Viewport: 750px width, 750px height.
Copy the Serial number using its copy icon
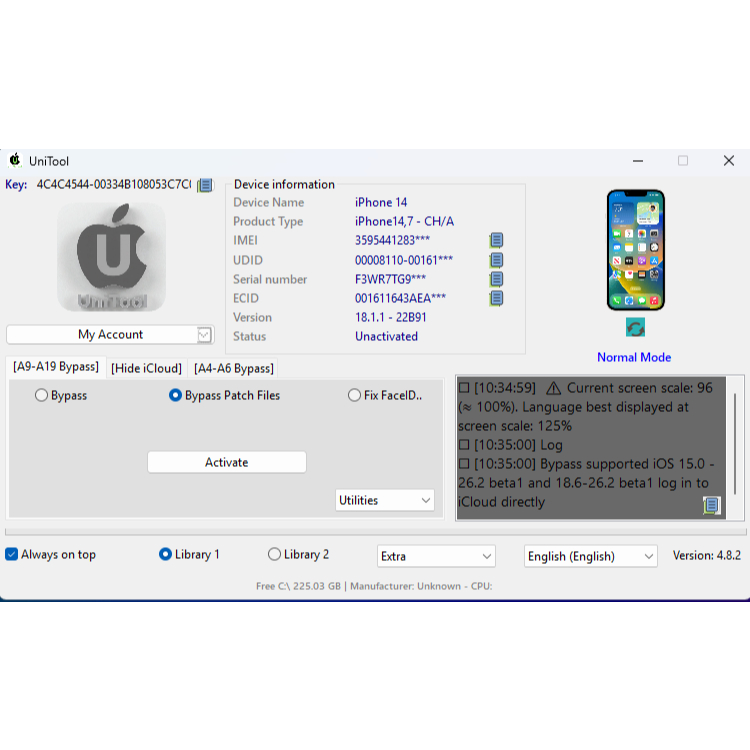point(496,279)
